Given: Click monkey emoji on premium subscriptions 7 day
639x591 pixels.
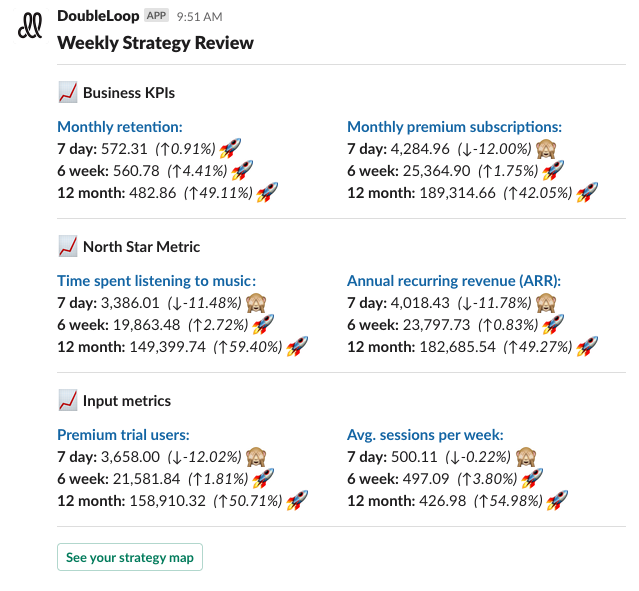Looking at the screenshot, I should 546,149.
